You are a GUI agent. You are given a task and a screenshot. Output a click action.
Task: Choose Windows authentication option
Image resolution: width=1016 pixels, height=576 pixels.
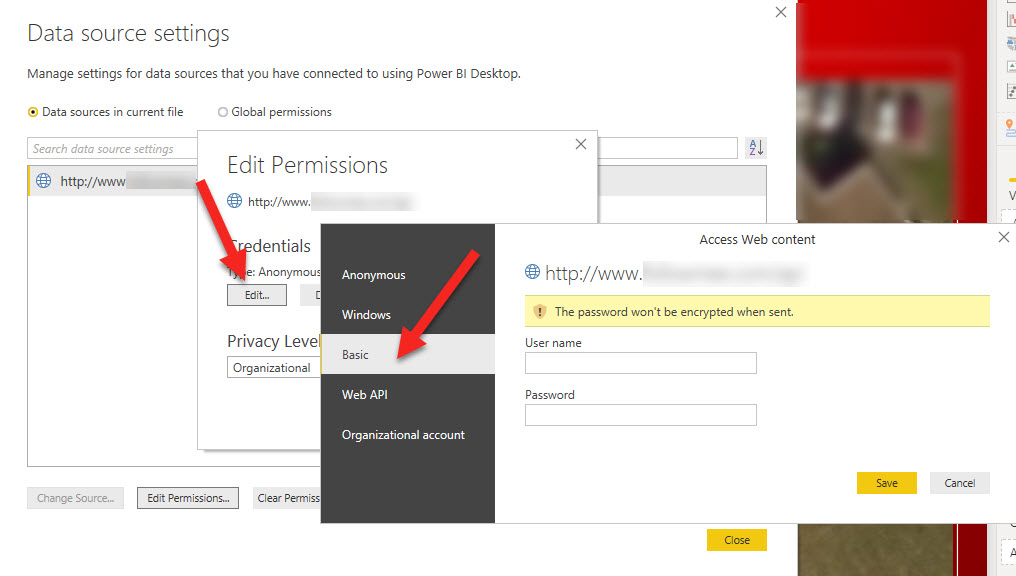[x=408, y=315]
